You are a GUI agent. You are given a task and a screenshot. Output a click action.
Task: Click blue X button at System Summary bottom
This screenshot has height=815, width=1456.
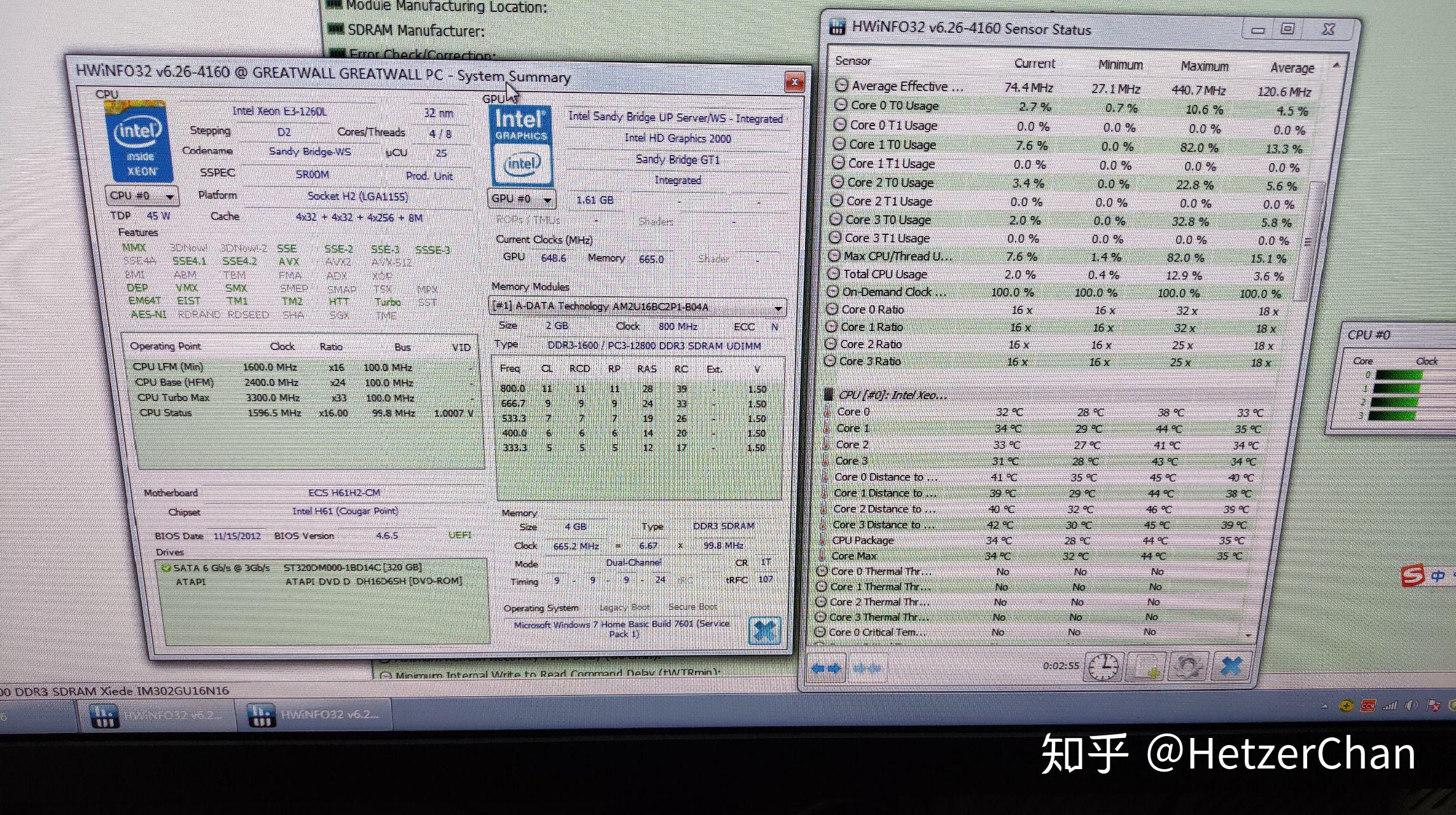click(x=764, y=630)
